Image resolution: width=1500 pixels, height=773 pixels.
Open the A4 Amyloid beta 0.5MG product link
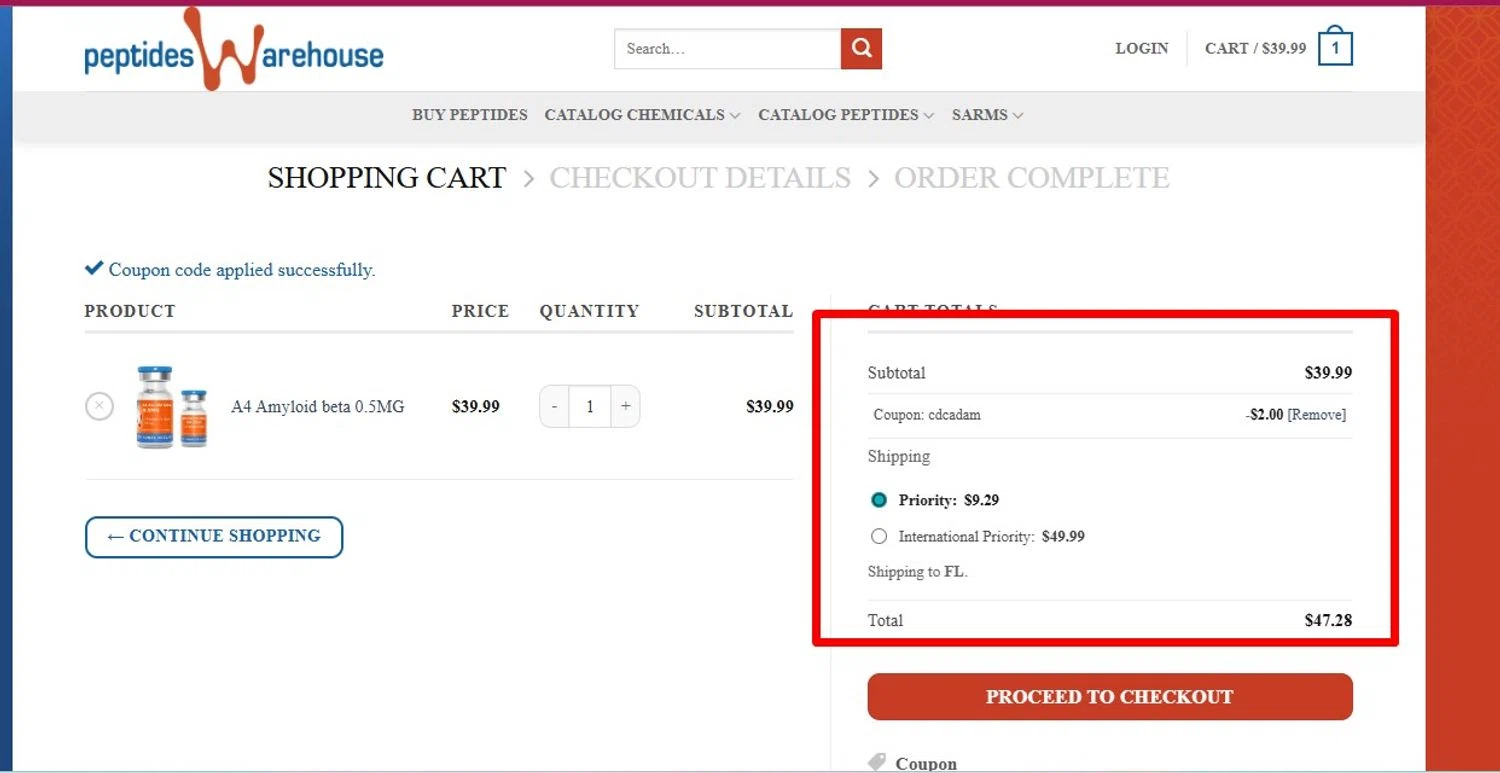(318, 407)
